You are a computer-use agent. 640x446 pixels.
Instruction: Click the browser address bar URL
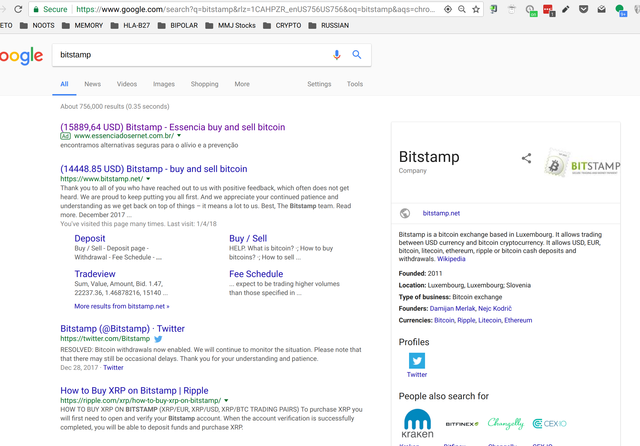click(256, 9)
